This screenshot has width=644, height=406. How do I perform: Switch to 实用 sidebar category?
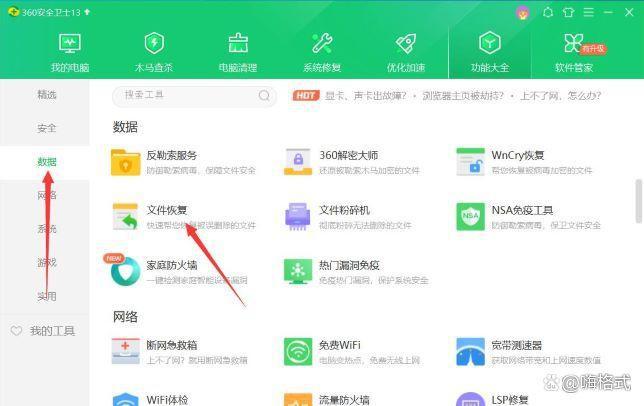(x=46, y=296)
